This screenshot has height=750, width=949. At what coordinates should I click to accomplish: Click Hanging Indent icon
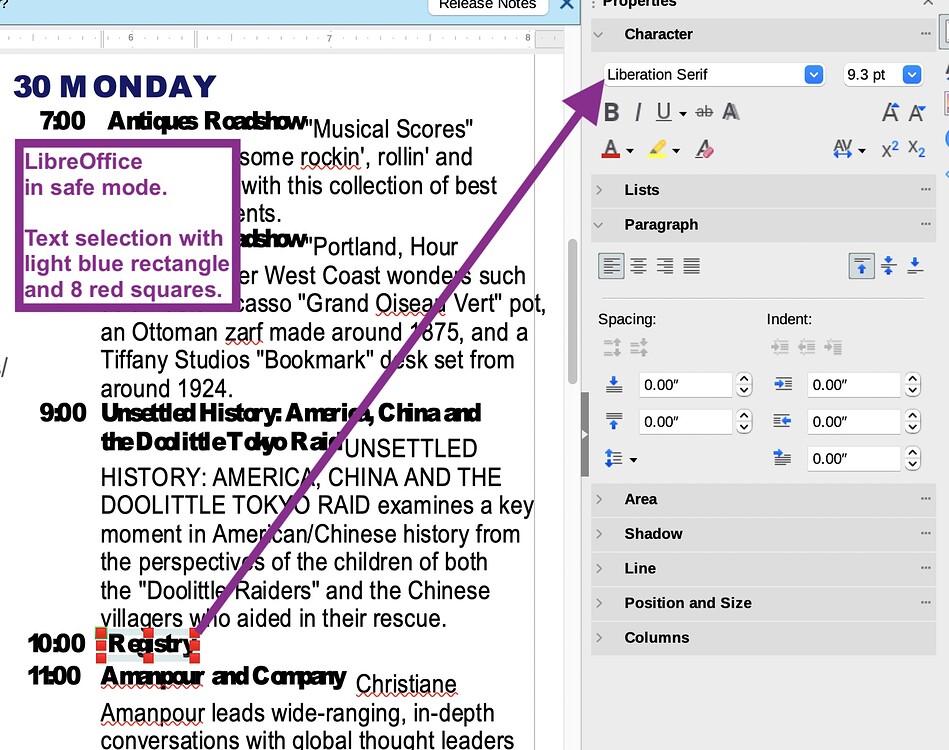833,347
